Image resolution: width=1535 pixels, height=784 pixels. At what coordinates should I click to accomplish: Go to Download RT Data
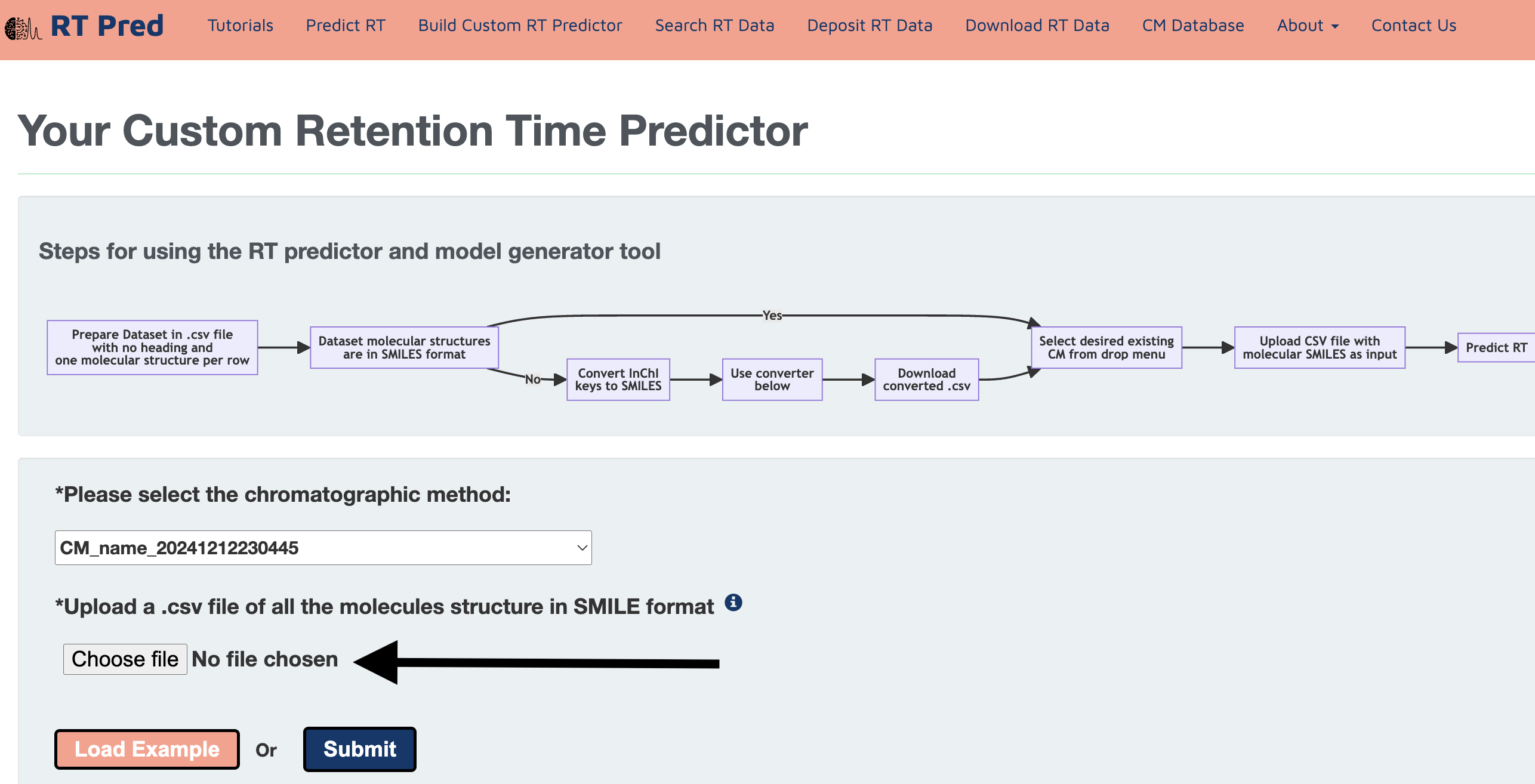coord(1037,26)
